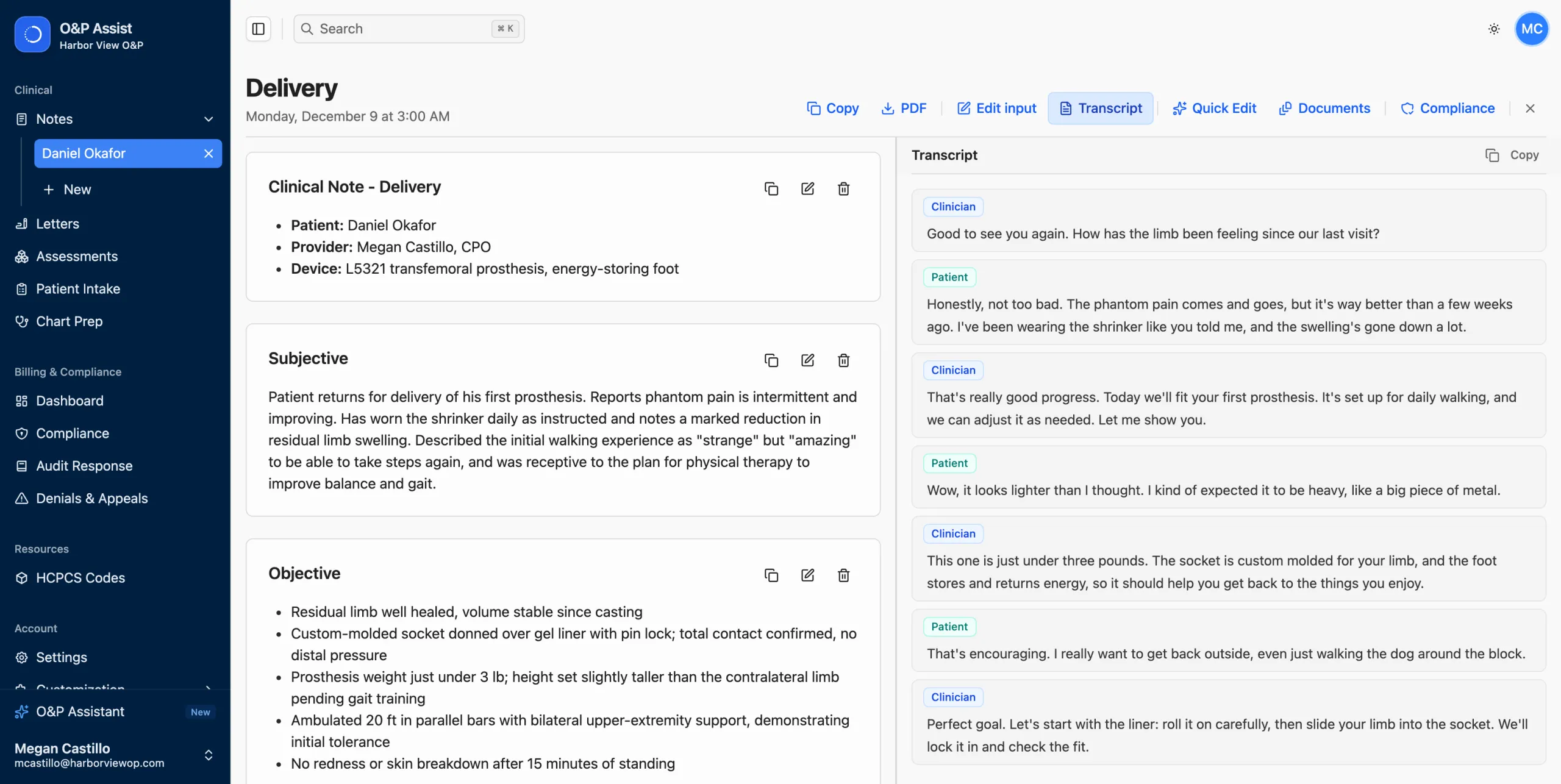The image size is (1561, 784).
Task: Close the Delivery note view
Action: 1530,109
